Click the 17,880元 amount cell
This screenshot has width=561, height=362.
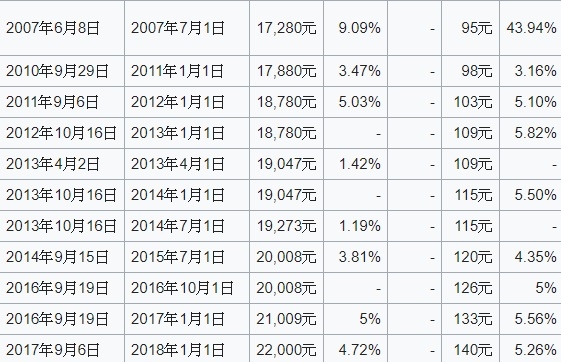click(x=286, y=71)
